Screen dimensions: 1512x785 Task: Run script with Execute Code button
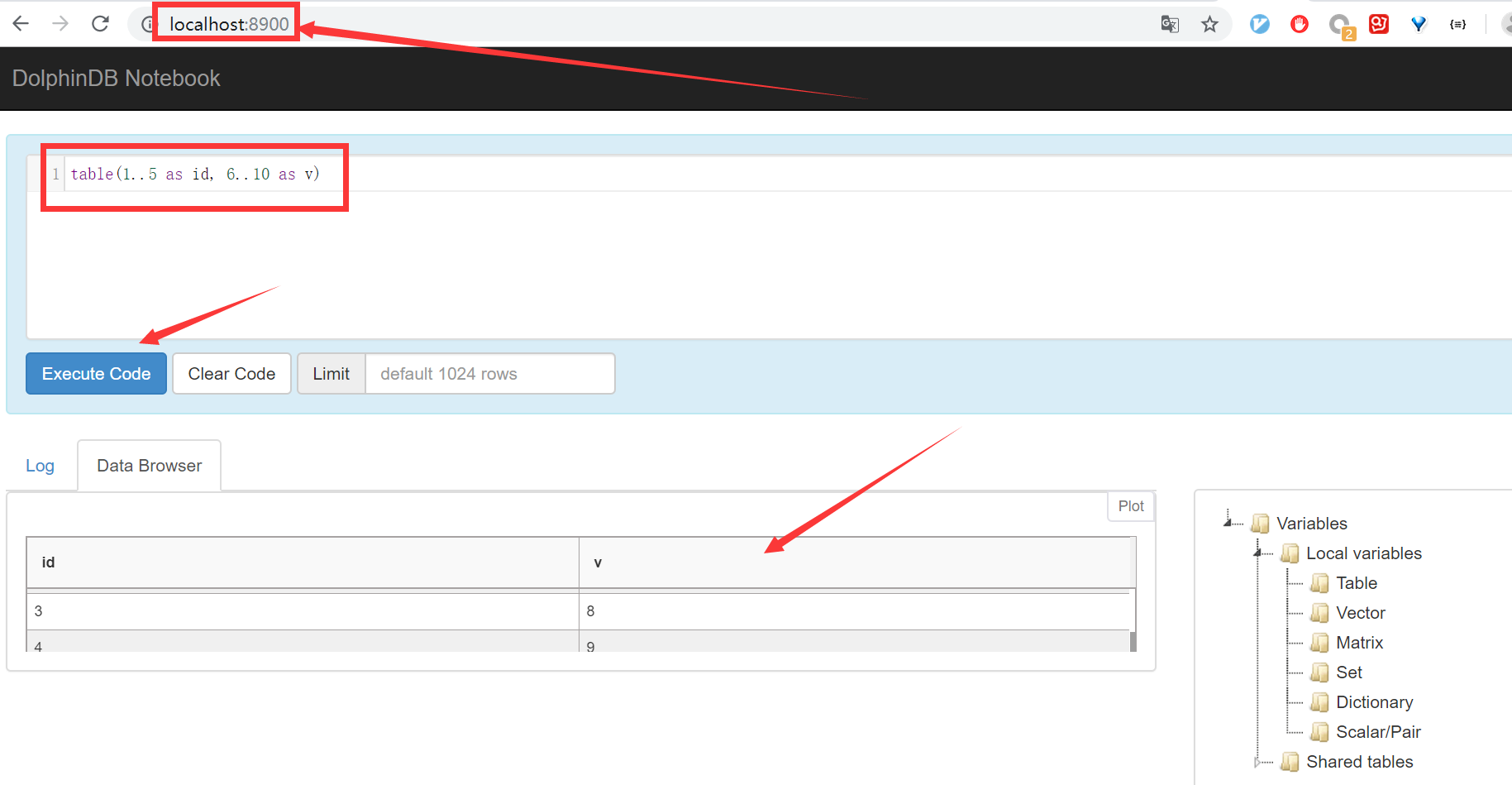click(x=97, y=374)
